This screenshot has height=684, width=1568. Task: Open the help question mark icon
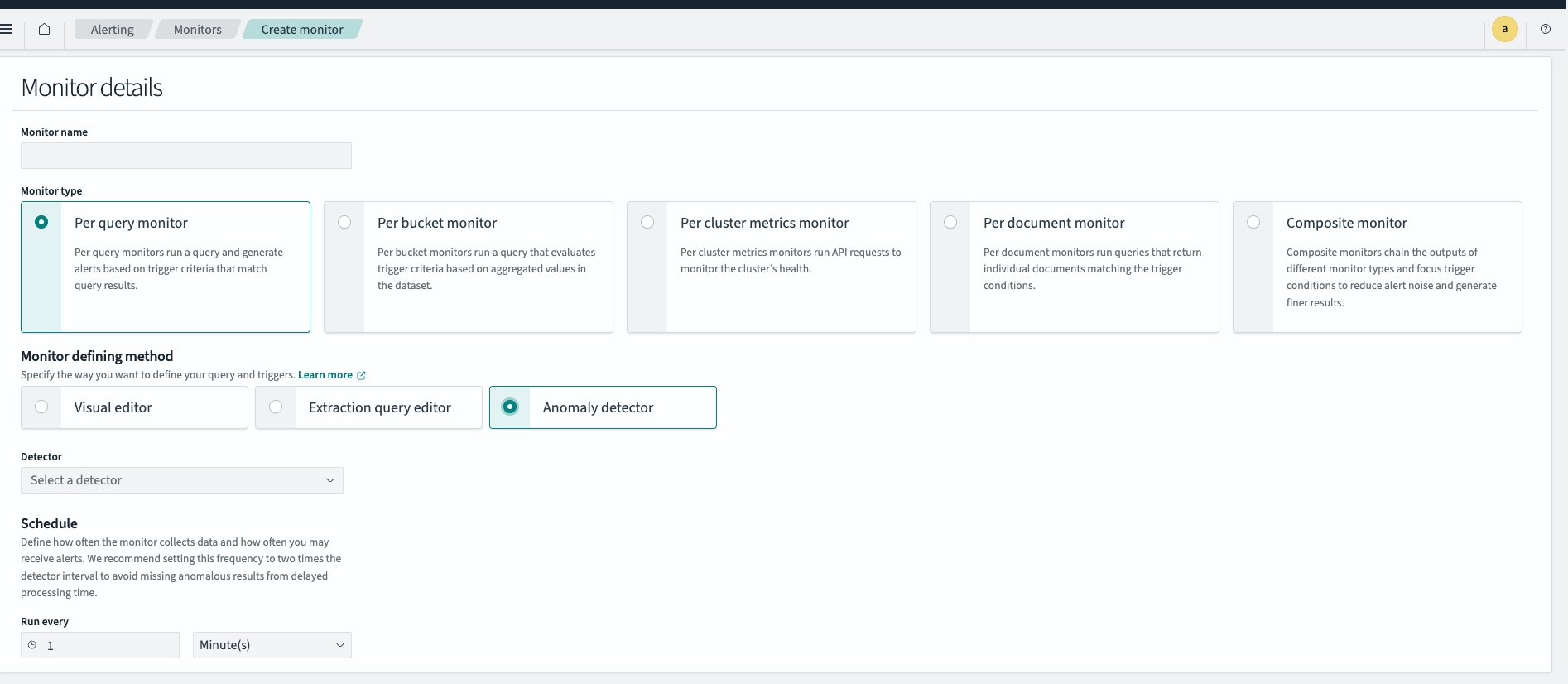tap(1545, 29)
